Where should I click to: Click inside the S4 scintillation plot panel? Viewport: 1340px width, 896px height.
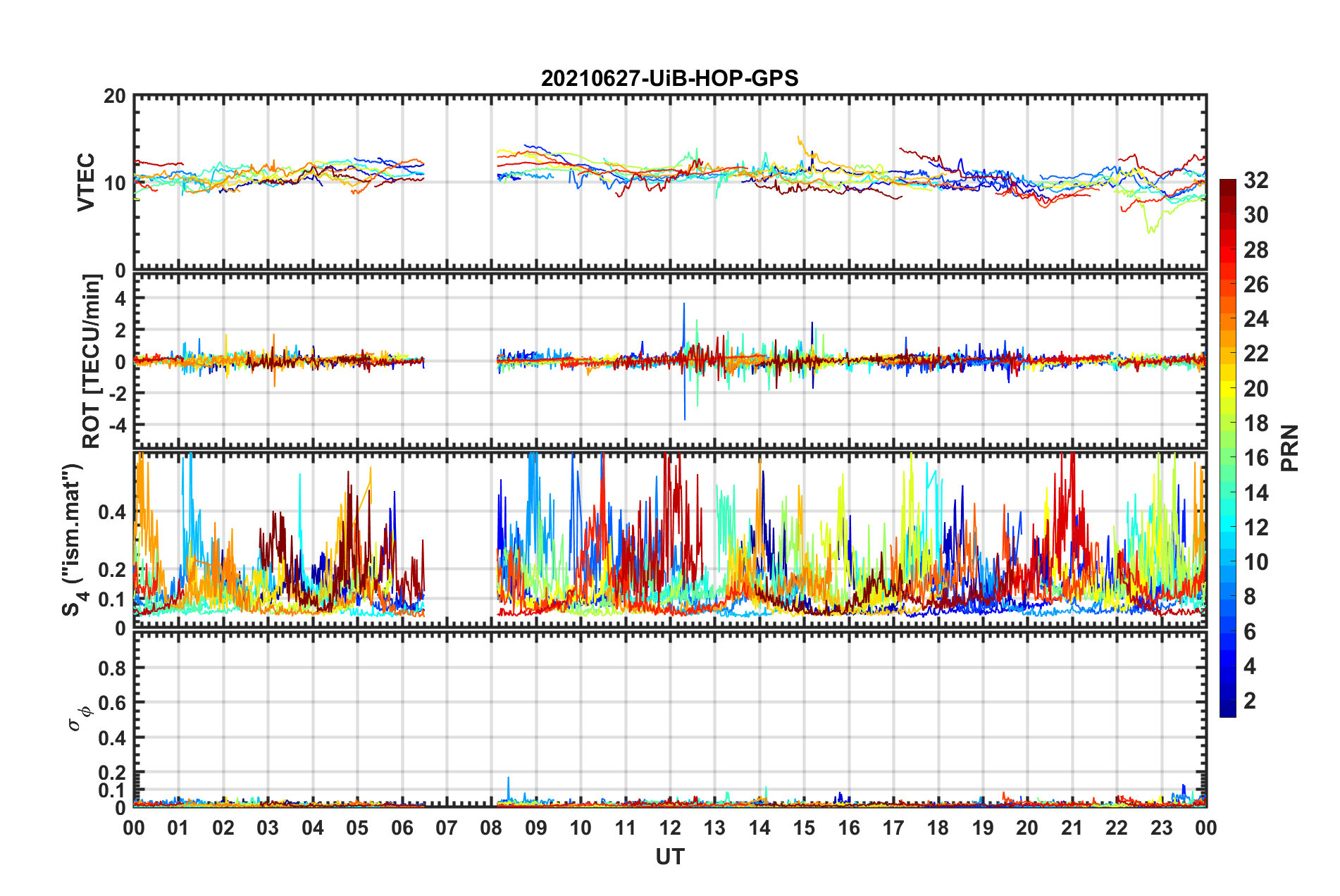(669, 540)
